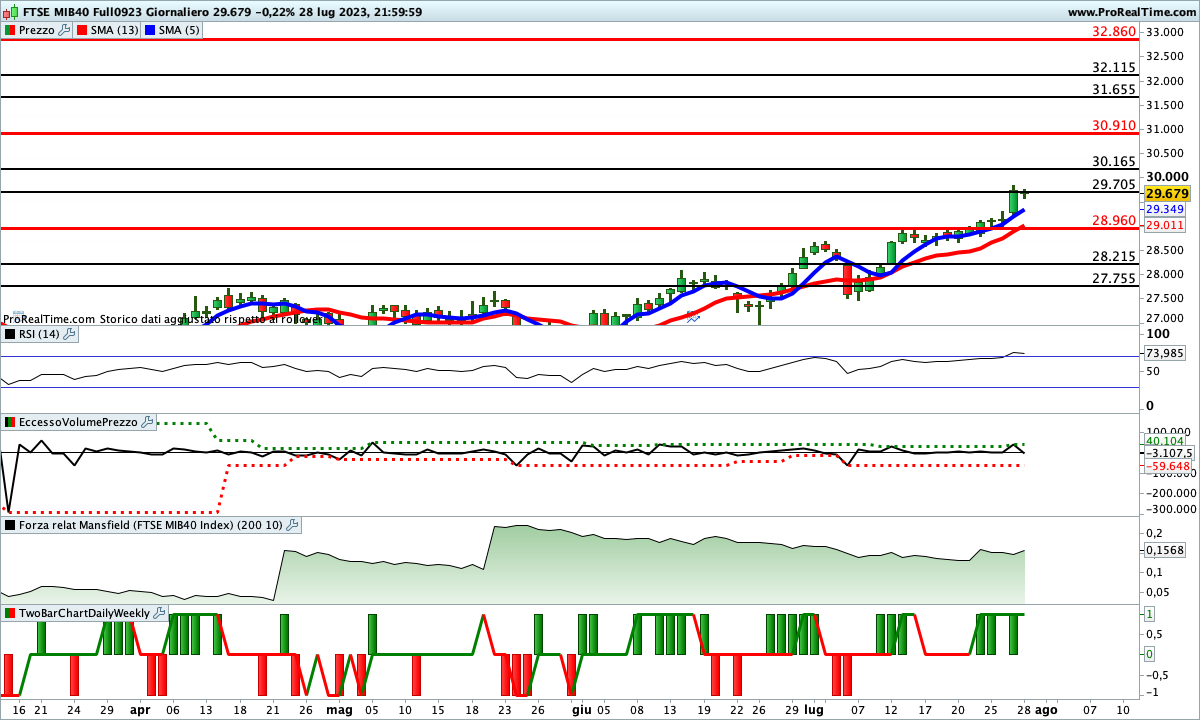This screenshot has width=1200, height=720.
Task: Click the 'apr' month label on time axis
Action: (x=140, y=709)
